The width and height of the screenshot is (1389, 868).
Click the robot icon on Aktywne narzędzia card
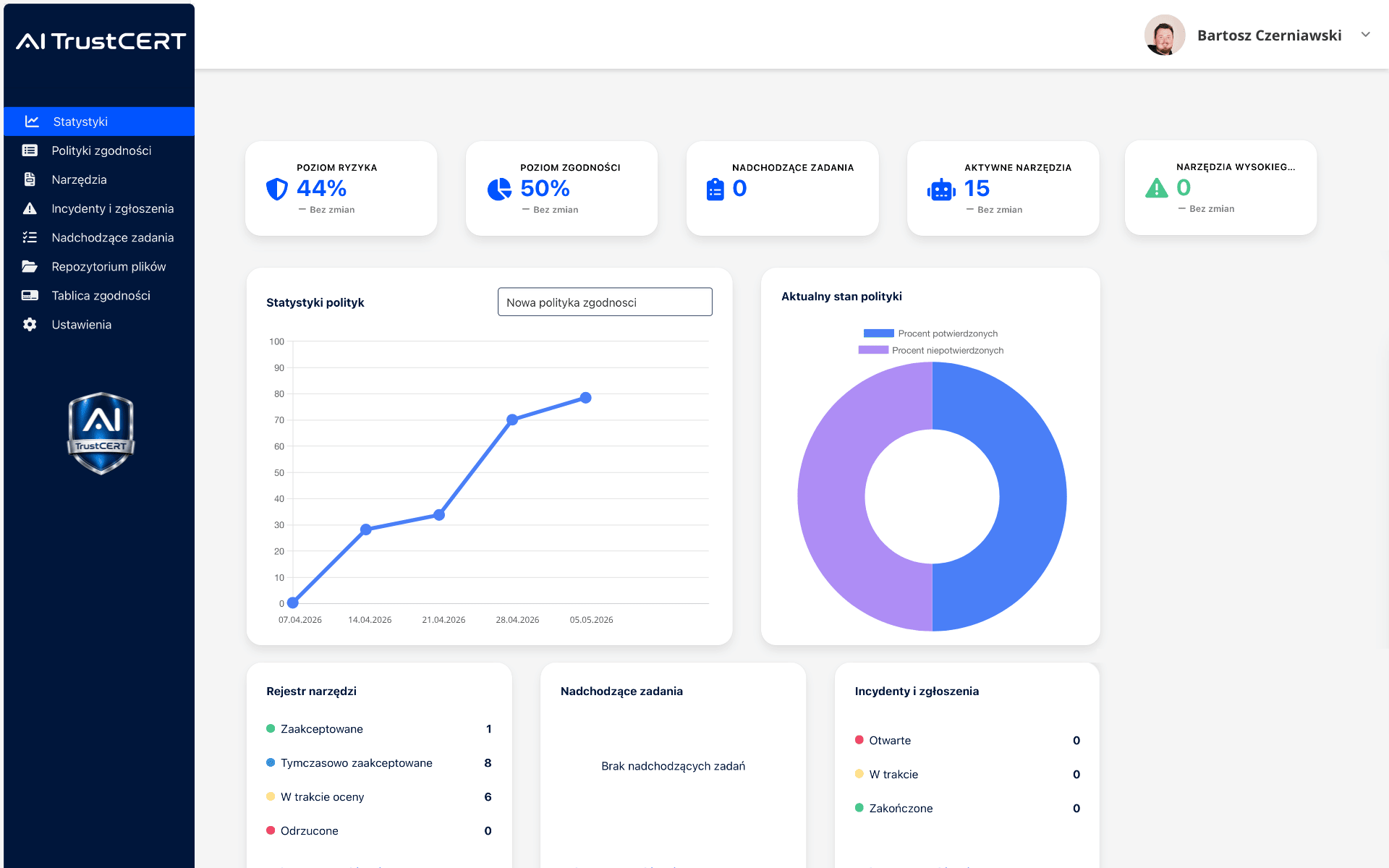941,190
